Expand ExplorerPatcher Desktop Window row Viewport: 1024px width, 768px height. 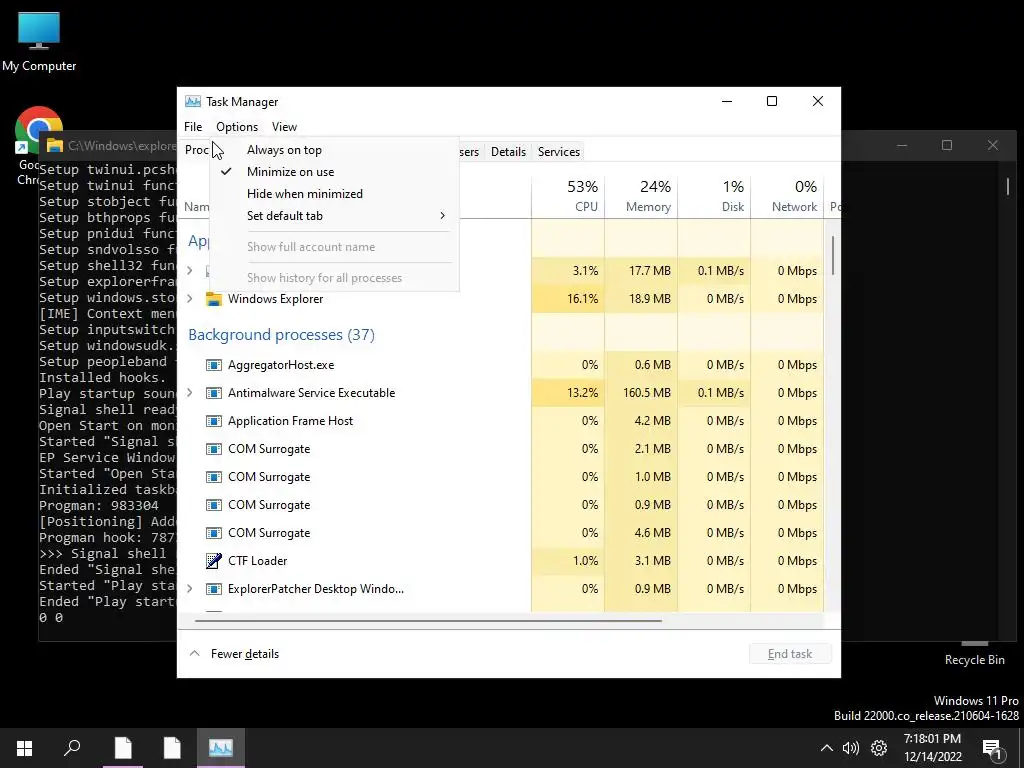click(190, 589)
